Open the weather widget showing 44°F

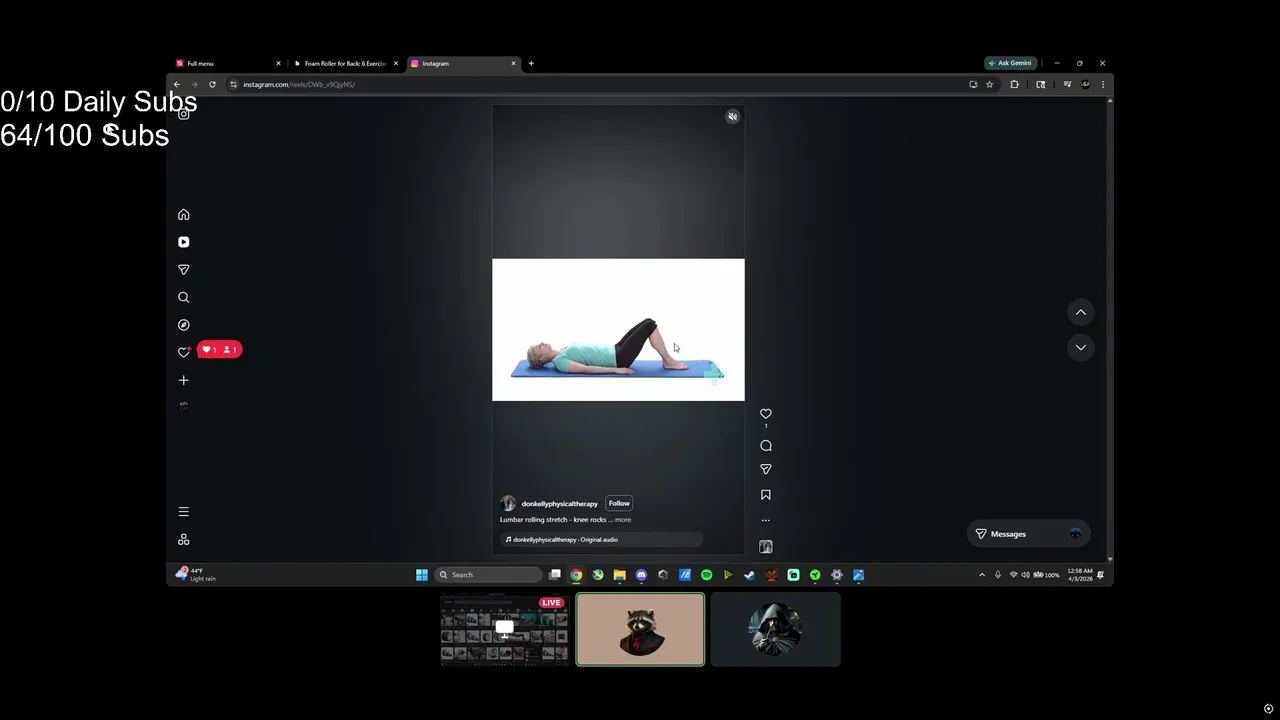pos(196,574)
